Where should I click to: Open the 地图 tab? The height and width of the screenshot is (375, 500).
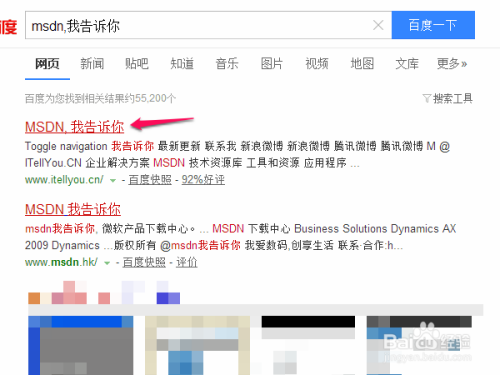(x=362, y=63)
